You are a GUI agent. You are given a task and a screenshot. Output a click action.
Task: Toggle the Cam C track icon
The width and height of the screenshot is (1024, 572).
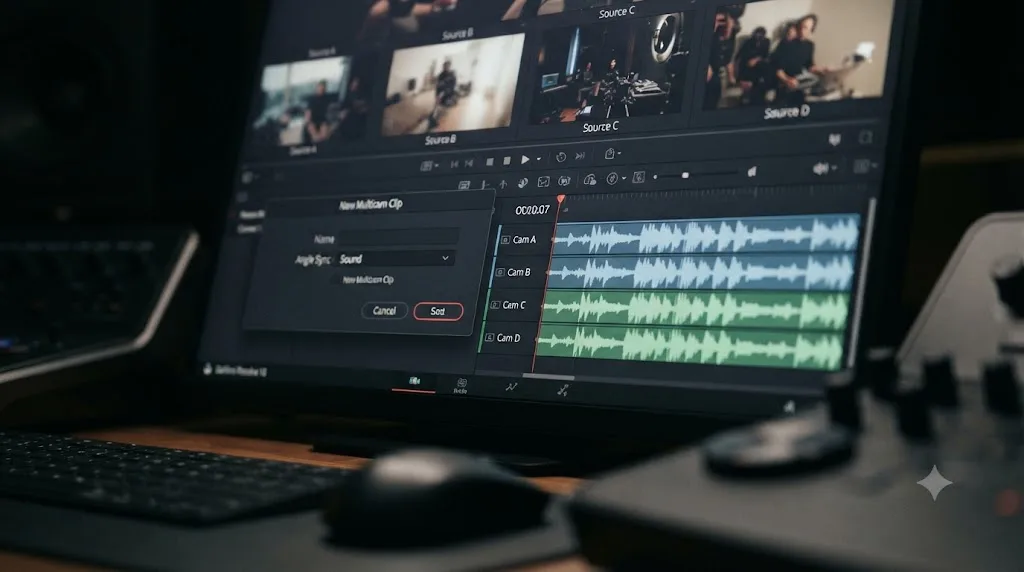click(494, 305)
